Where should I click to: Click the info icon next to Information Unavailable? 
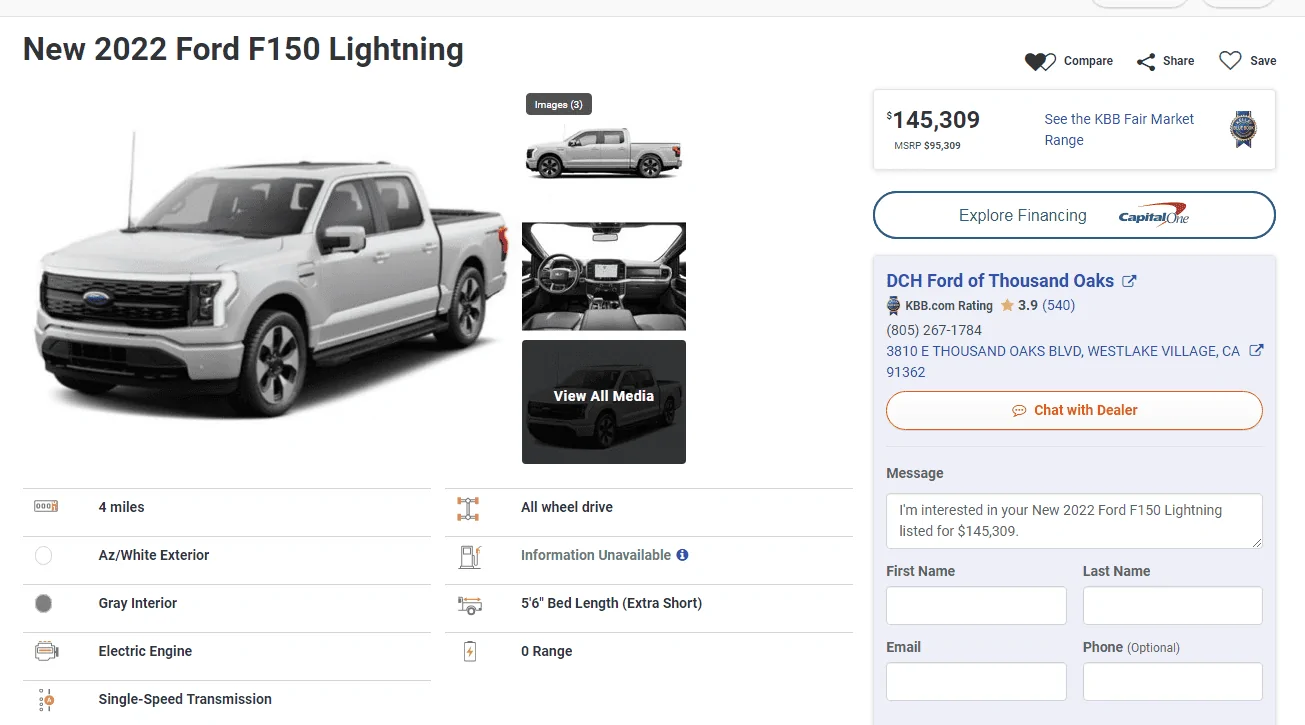682,555
